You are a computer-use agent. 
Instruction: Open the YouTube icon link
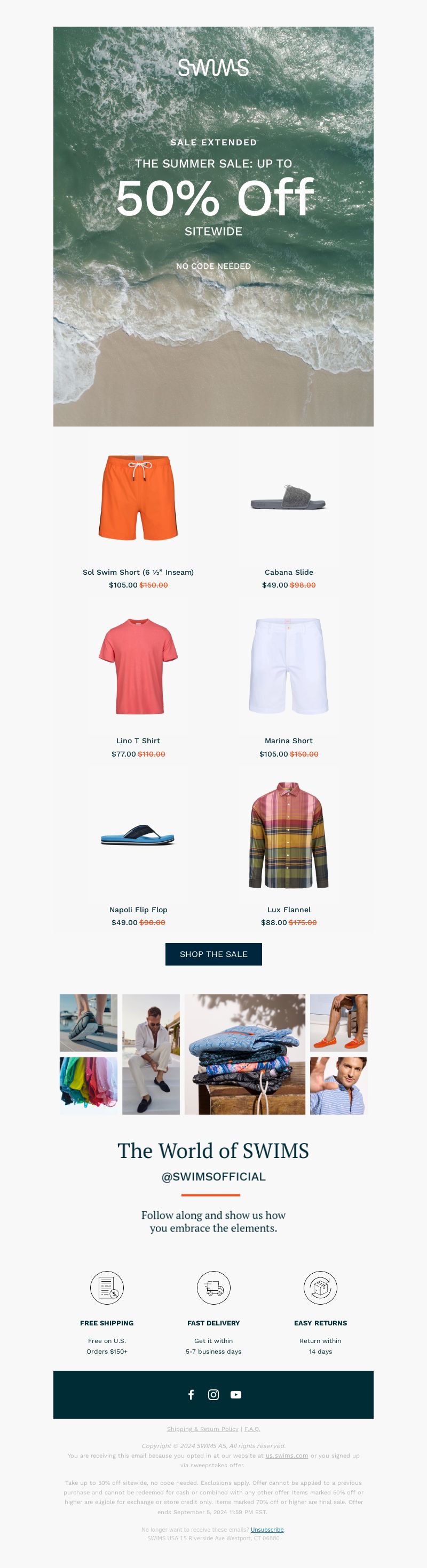click(x=236, y=1395)
